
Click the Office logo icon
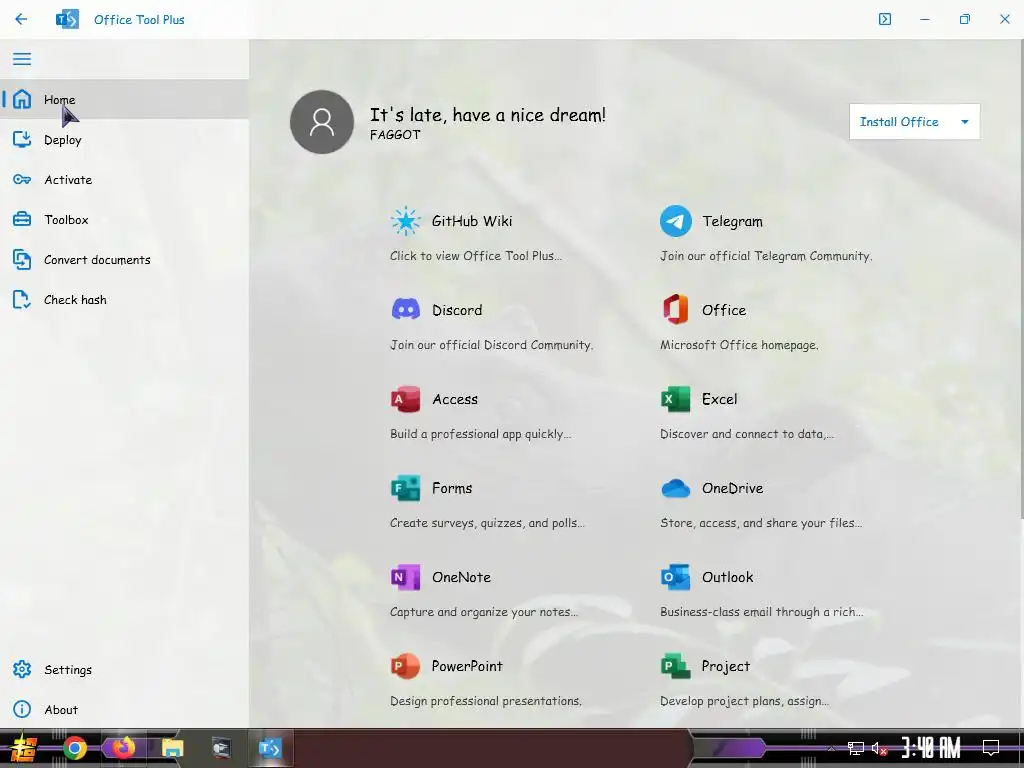pos(675,310)
